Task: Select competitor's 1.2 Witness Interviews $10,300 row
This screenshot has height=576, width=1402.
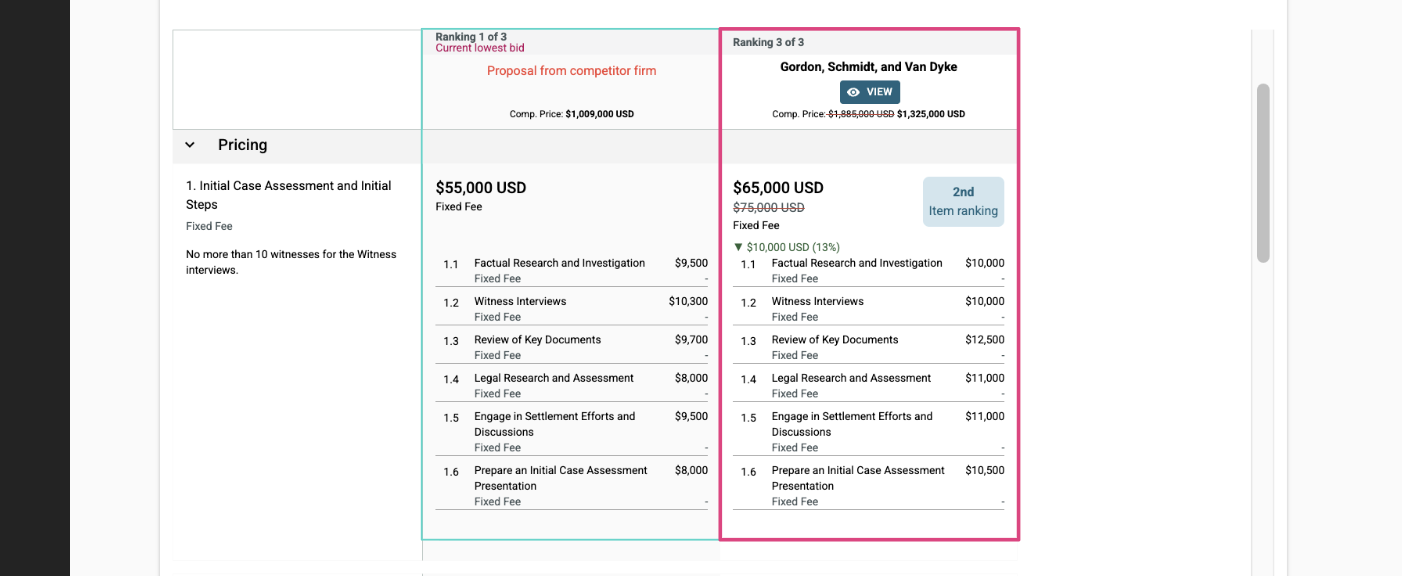Action: point(571,308)
